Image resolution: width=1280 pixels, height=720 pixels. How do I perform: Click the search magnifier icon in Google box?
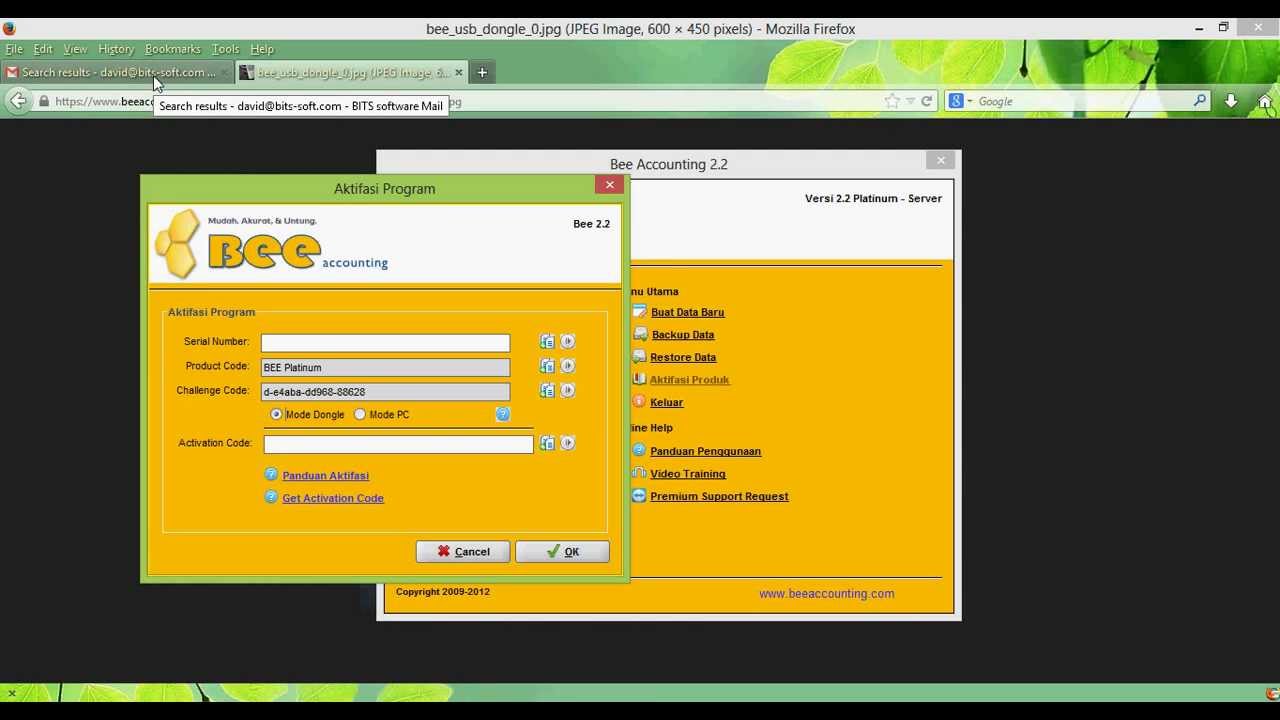[1200, 101]
